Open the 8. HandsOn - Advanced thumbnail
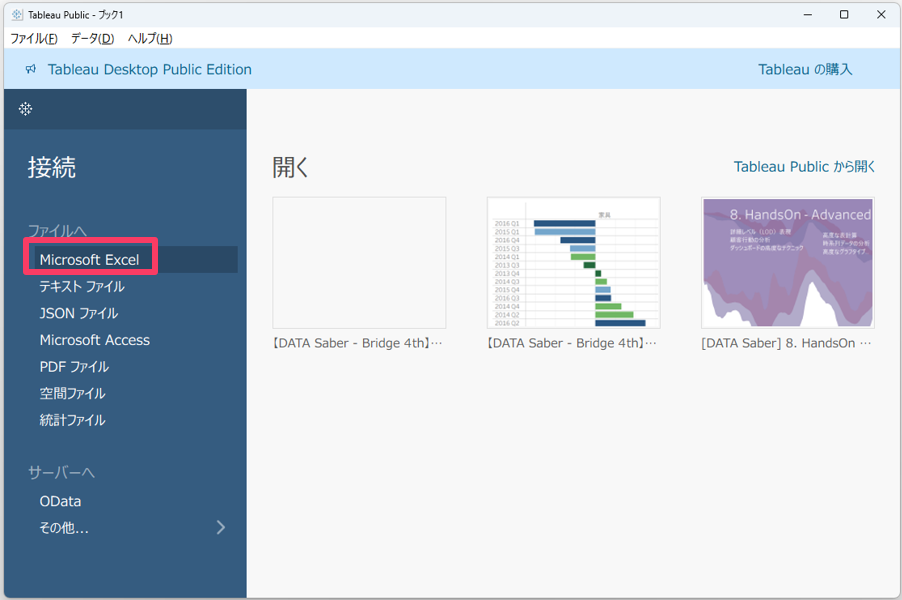 coord(788,263)
